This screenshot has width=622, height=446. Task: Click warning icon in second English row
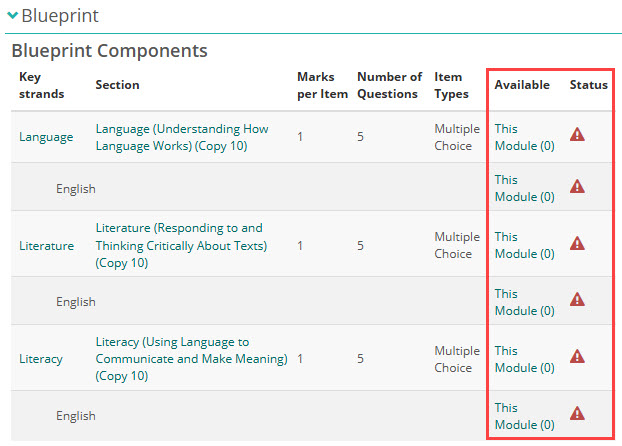pos(577,299)
